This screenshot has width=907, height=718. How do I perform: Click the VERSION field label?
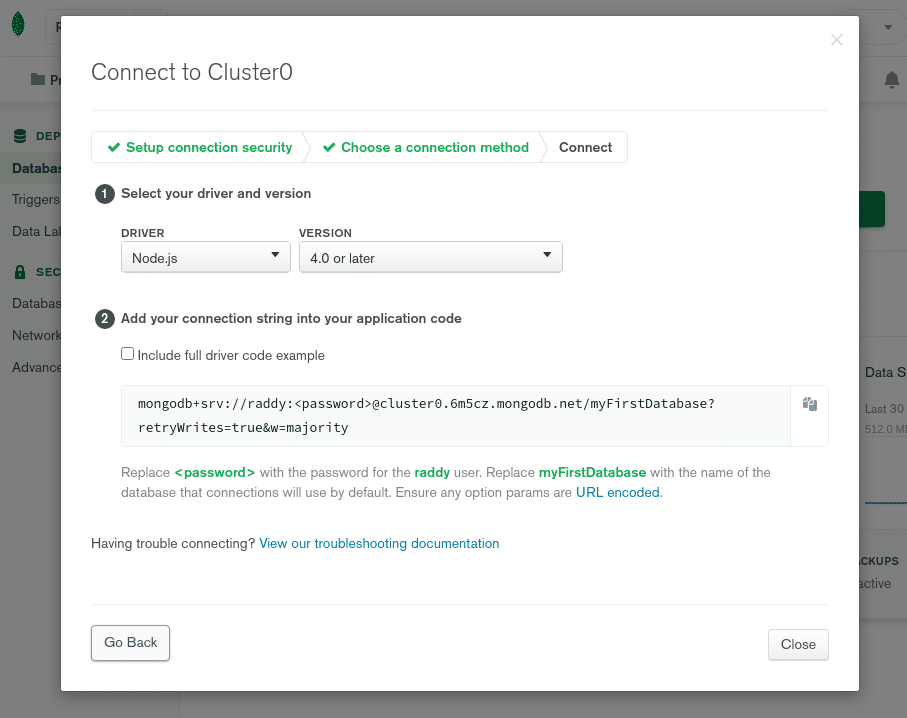coord(325,233)
